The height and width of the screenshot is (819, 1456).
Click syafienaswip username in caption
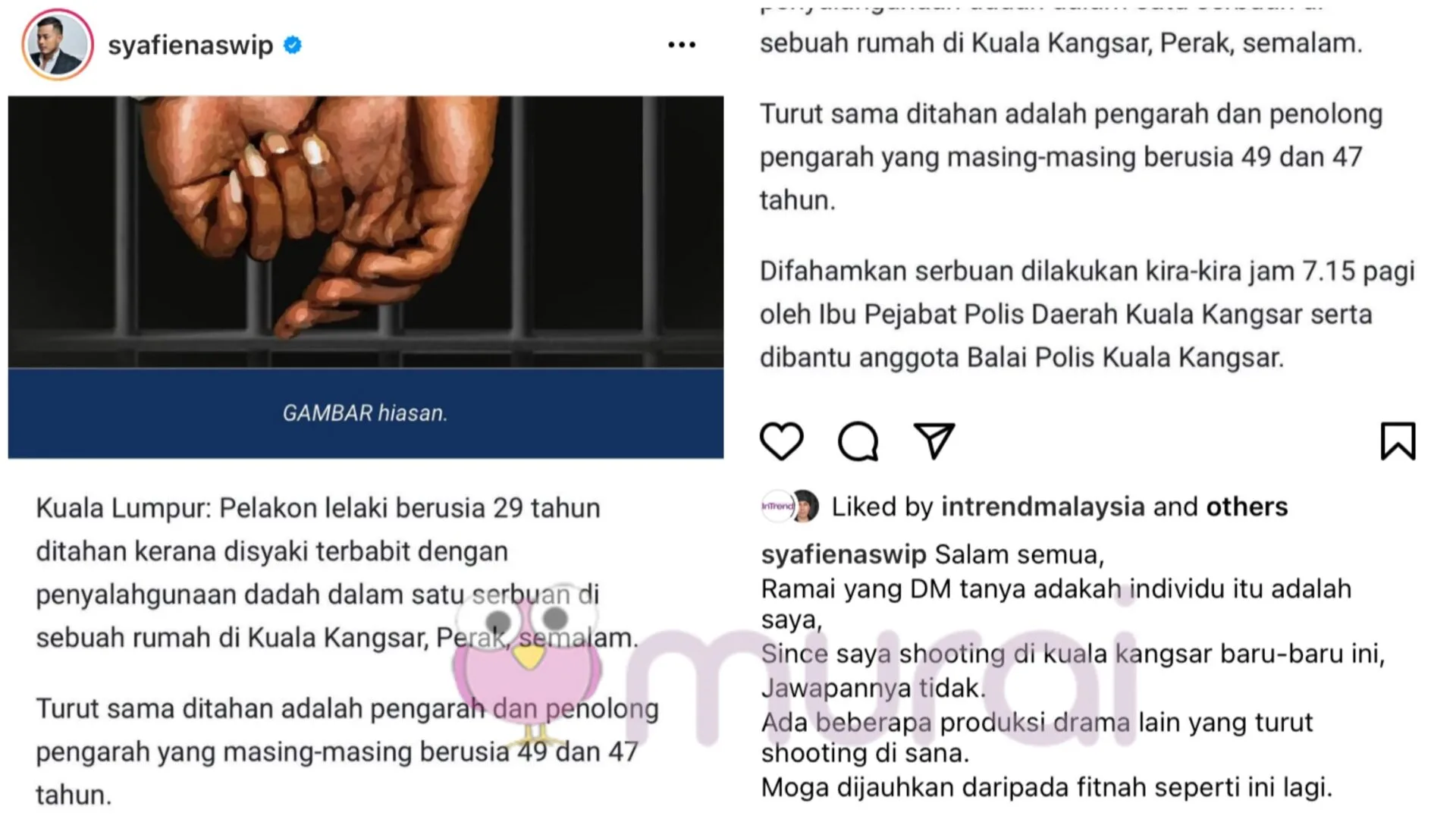(843, 555)
